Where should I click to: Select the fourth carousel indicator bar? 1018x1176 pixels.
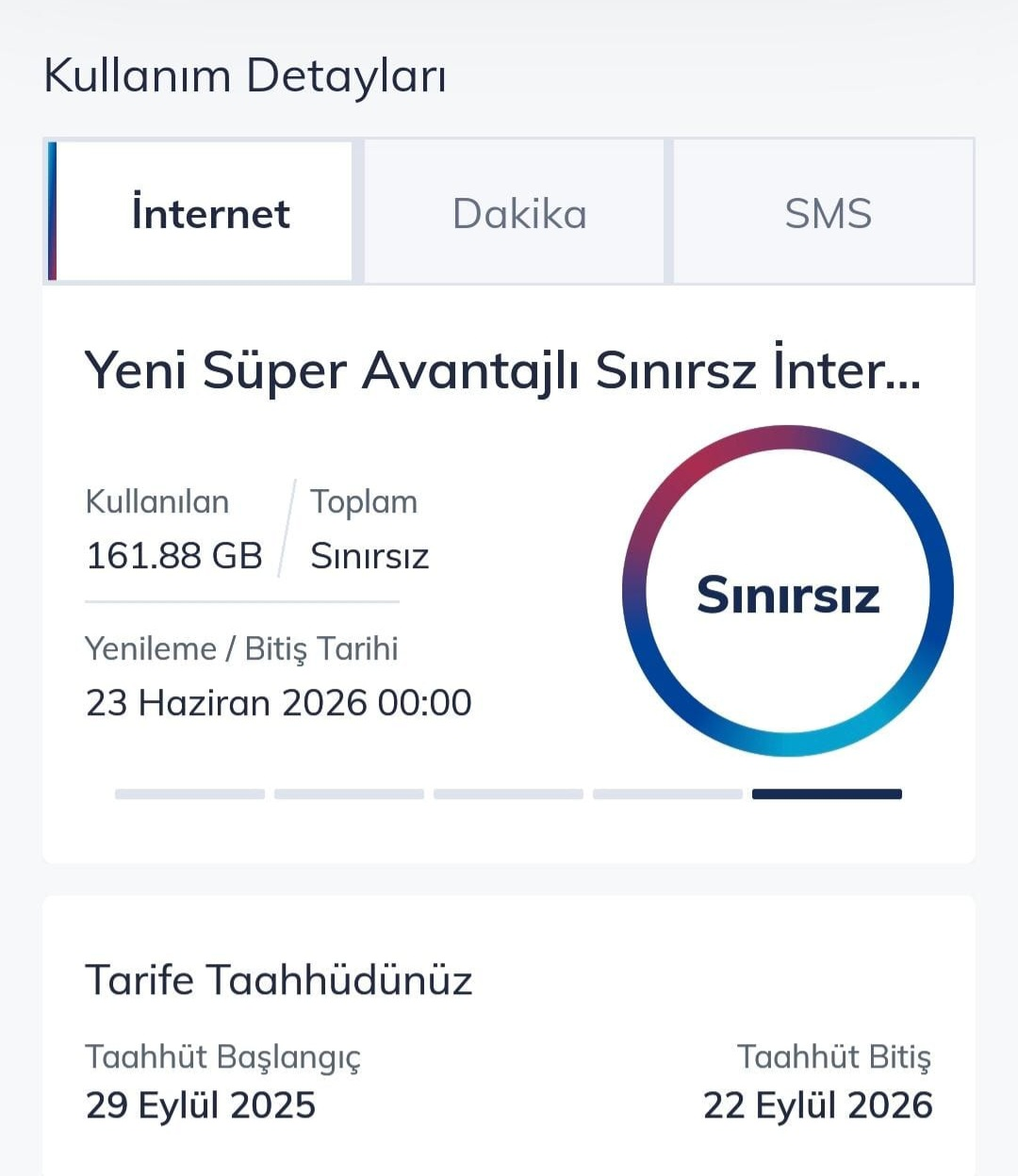pos(667,794)
